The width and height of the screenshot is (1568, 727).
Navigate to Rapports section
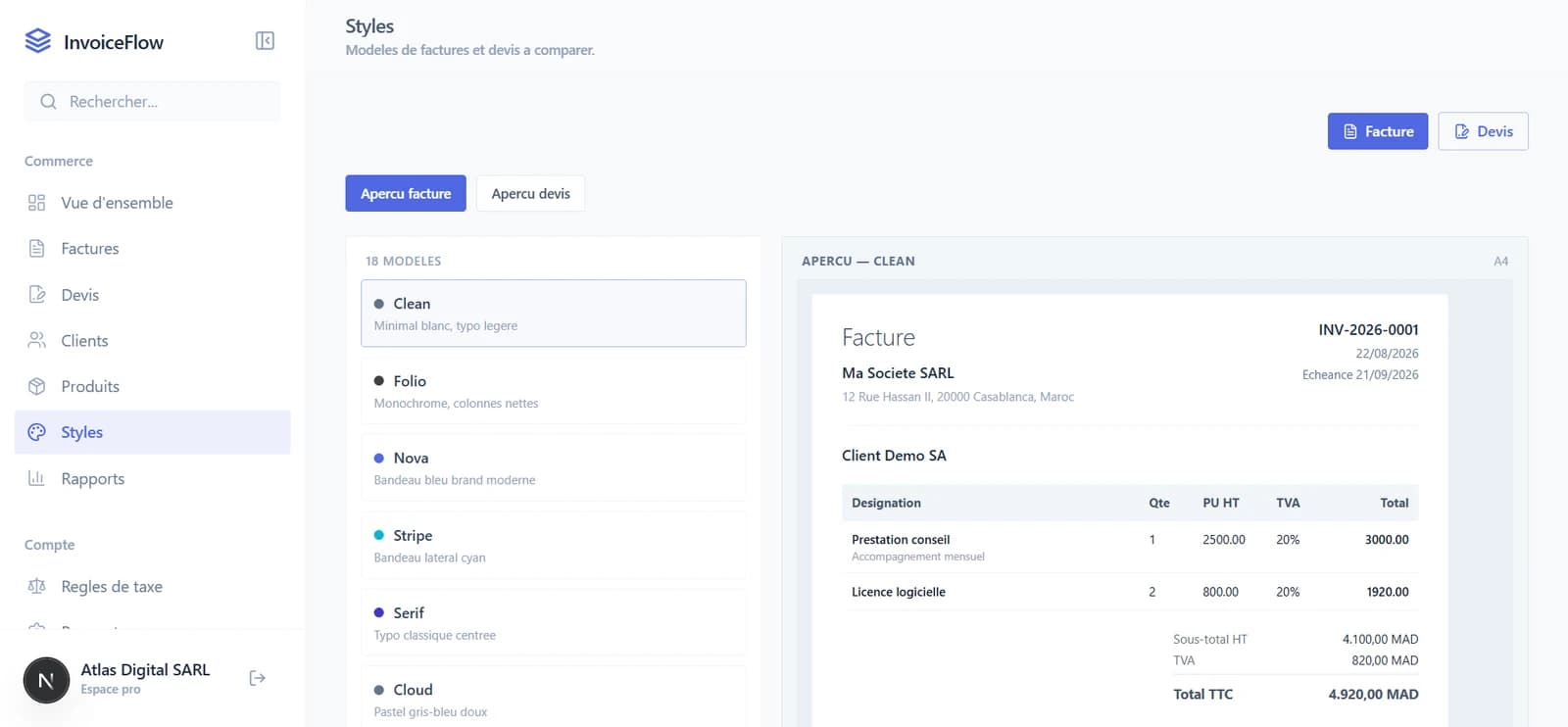pyautogui.click(x=153, y=478)
